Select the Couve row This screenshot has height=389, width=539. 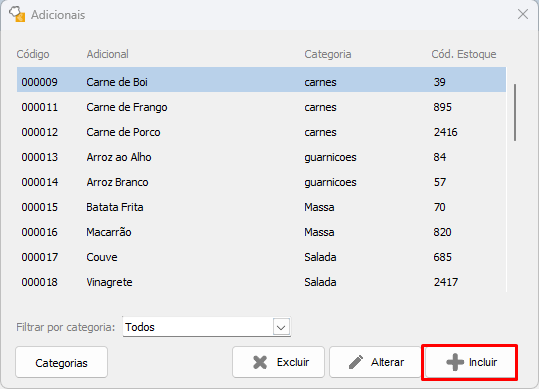pyautogui.click(x=261, y=257)
